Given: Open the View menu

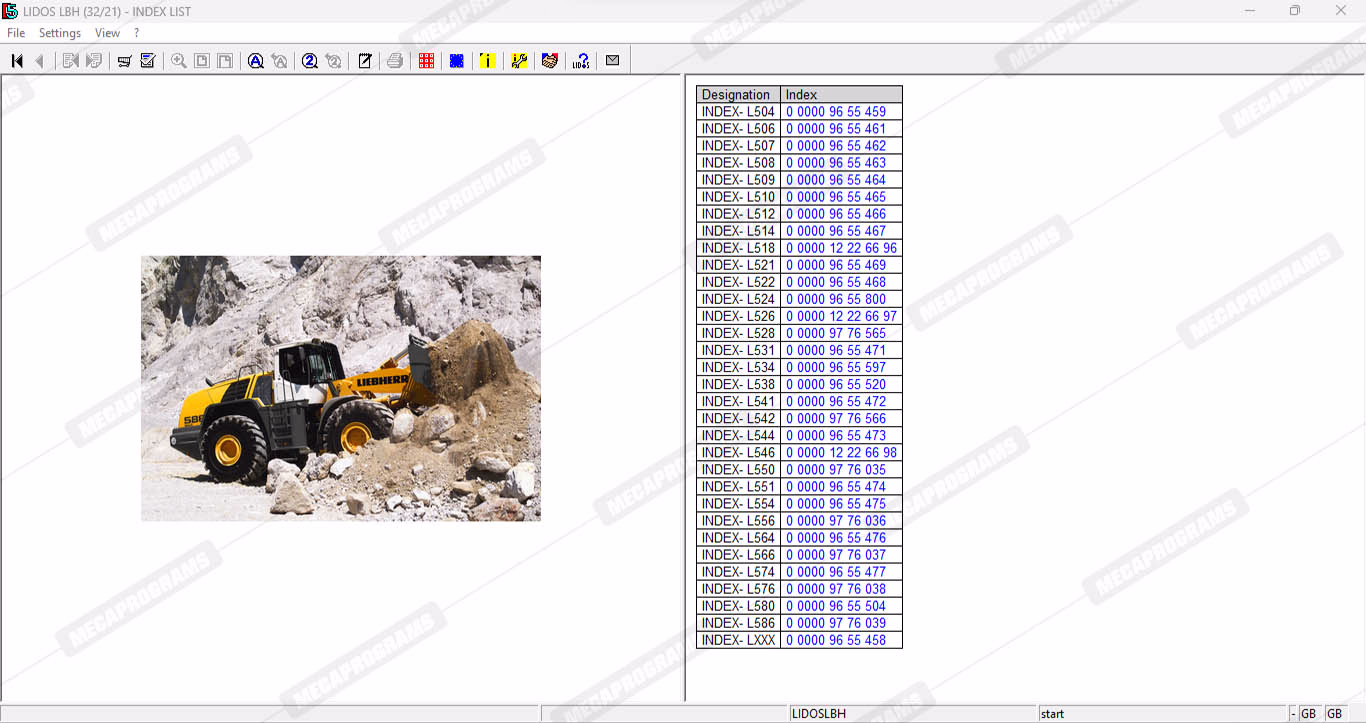Looking at the screenshot, I should coord(107,33).
